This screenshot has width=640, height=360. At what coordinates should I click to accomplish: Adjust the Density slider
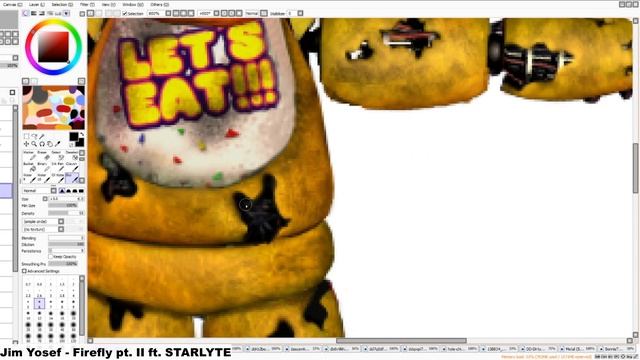tap(67, 213)
